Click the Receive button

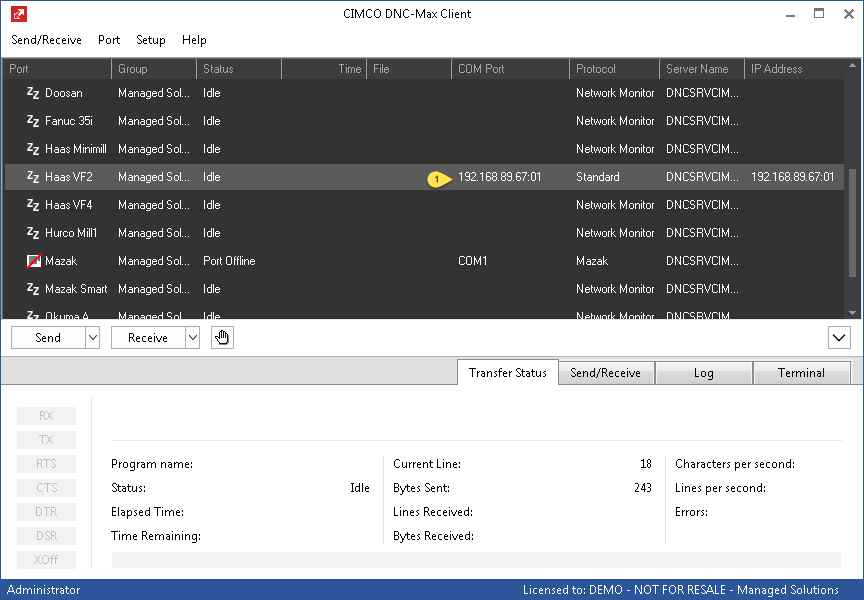pos(148,338)
